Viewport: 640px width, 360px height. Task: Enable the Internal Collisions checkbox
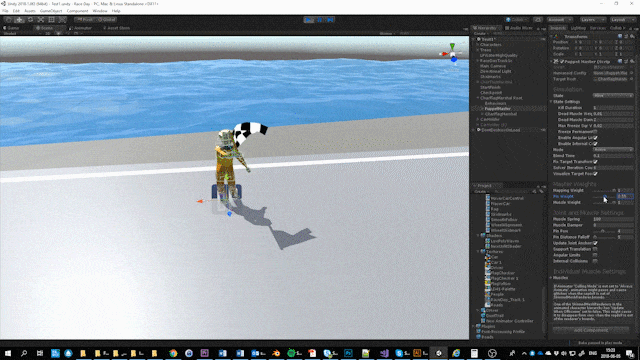coord(595,261)
